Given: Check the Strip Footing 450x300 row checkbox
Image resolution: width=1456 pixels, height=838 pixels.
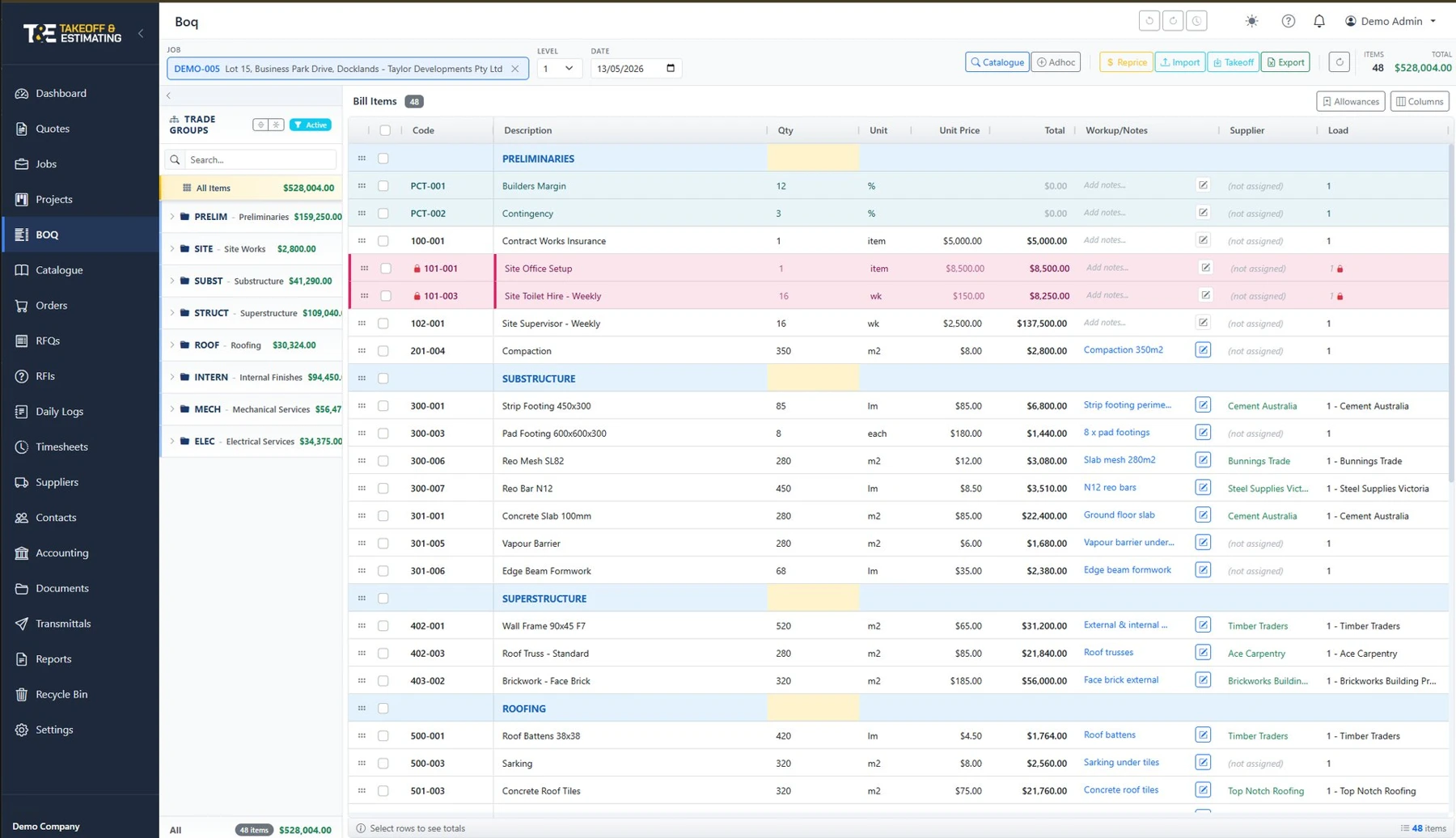Looking at the screenshot, I should (x=383, y=406).
